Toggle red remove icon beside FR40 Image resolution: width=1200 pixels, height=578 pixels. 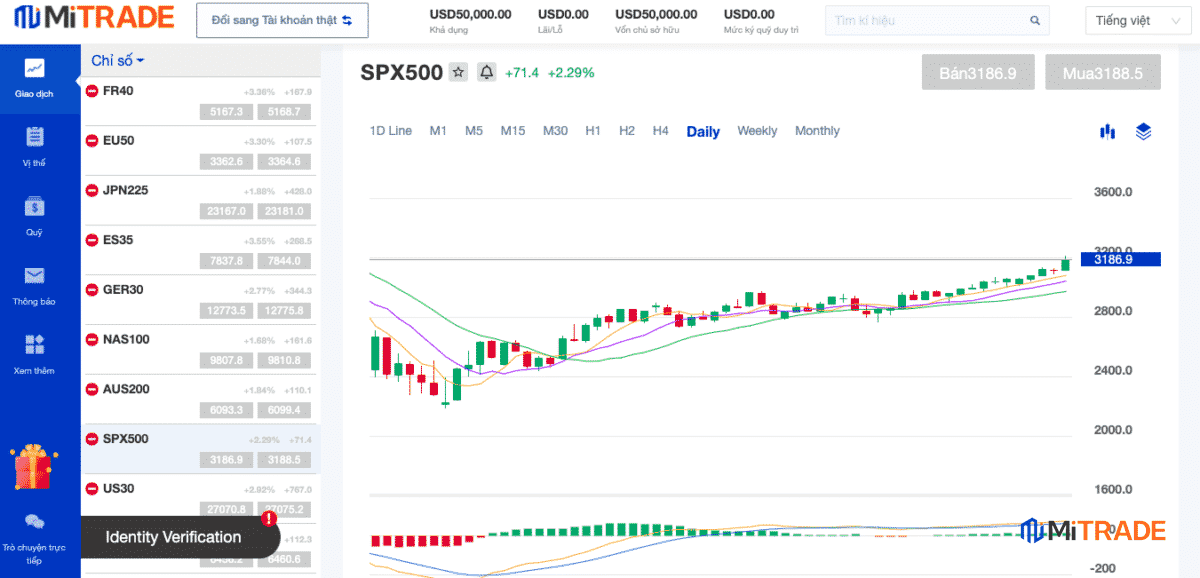92,91
